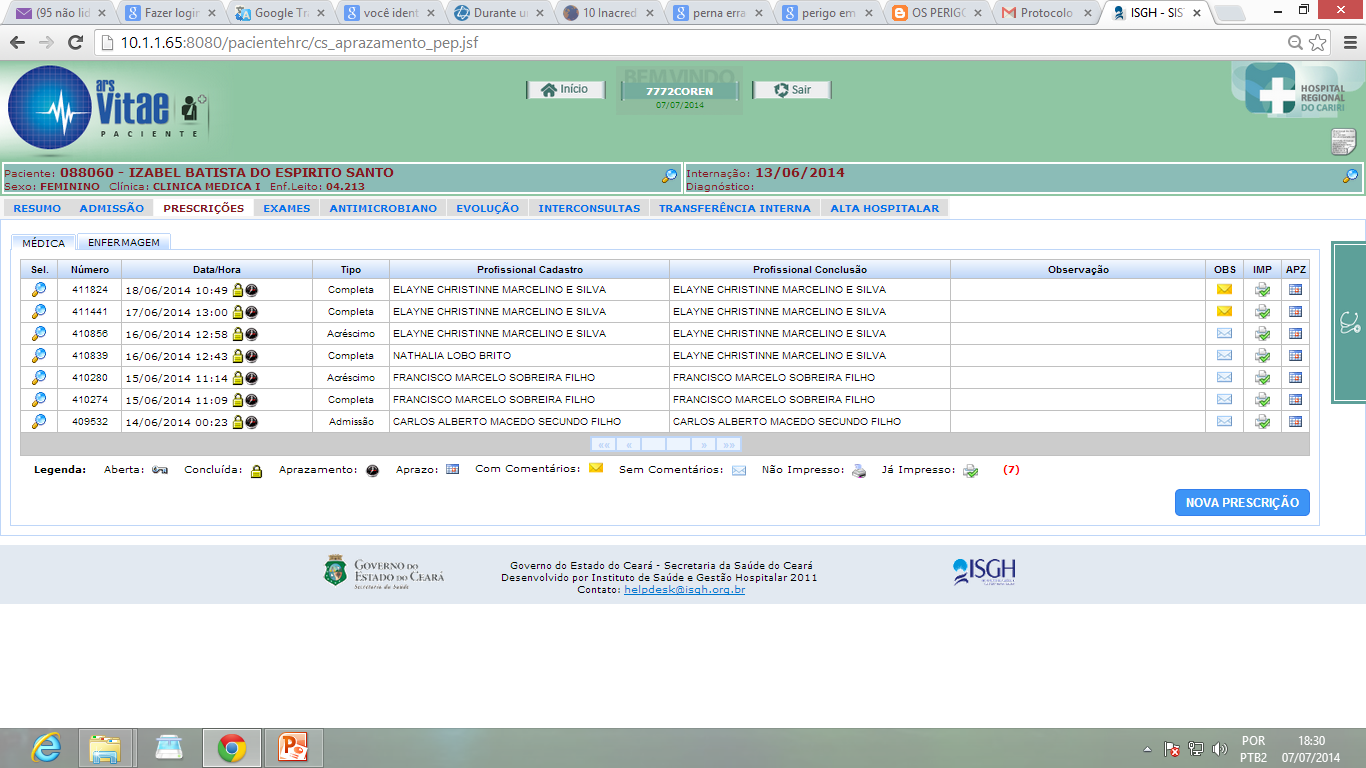The image size is (1366, 768).
Task: Bookmark page with star icon
Action: [x=1318, y=43]
